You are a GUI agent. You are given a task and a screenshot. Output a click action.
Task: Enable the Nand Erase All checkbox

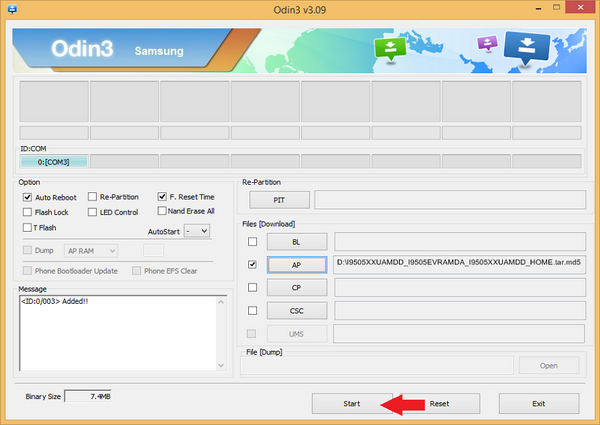tap(163, 211)
